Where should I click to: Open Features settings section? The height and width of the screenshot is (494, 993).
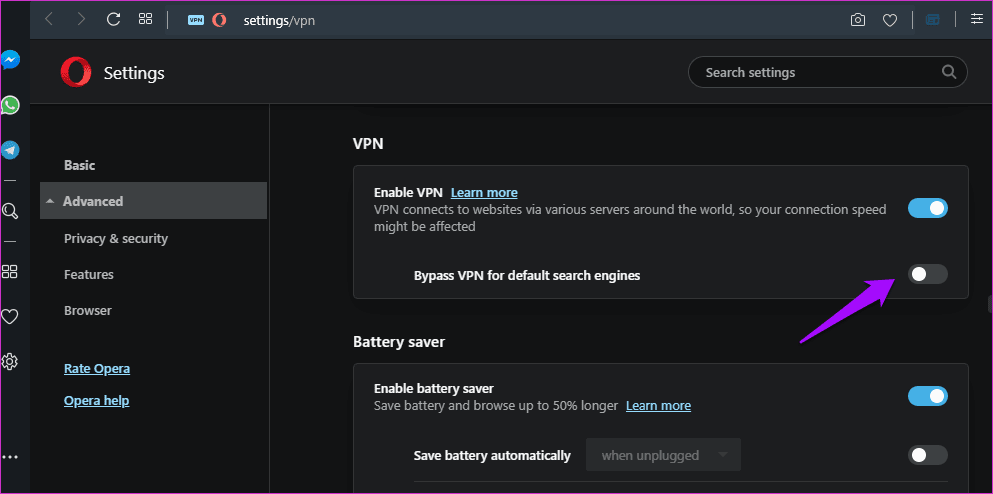tap(89, 274)
